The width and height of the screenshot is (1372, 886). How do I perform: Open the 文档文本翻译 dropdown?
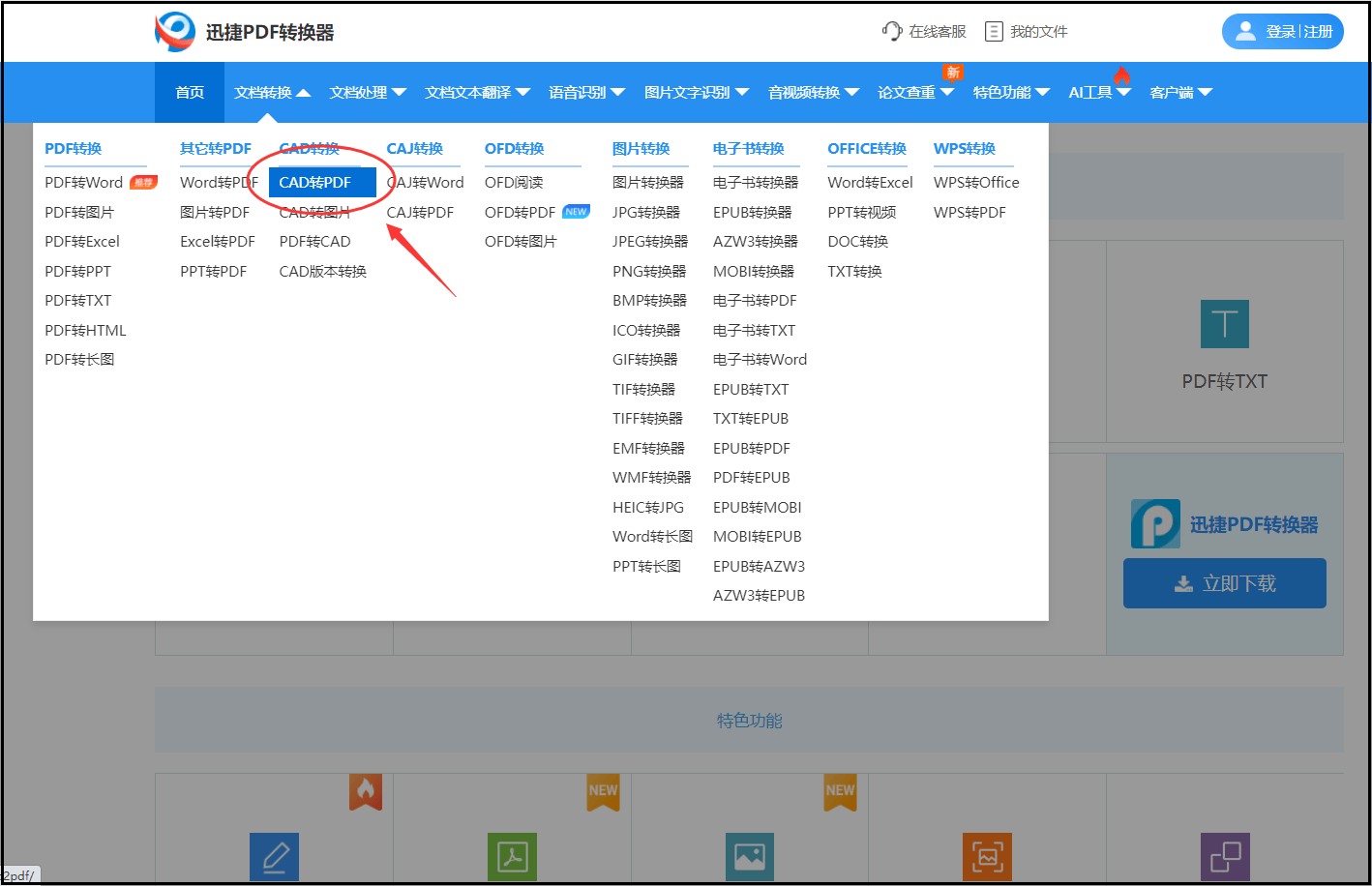point(478,92)
